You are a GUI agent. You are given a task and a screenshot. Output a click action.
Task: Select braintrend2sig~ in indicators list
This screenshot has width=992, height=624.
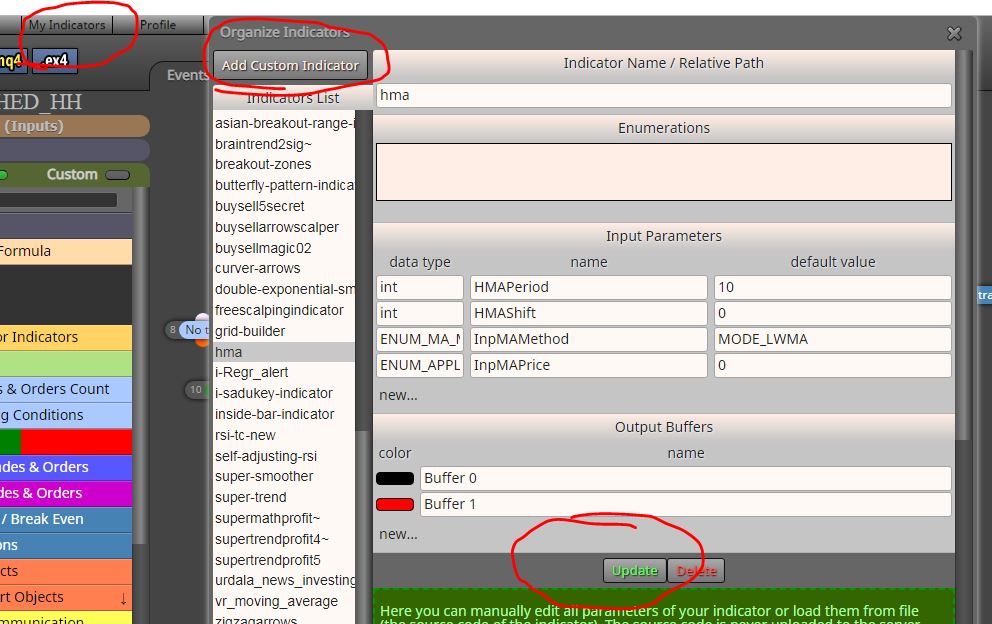coord(284,144)
